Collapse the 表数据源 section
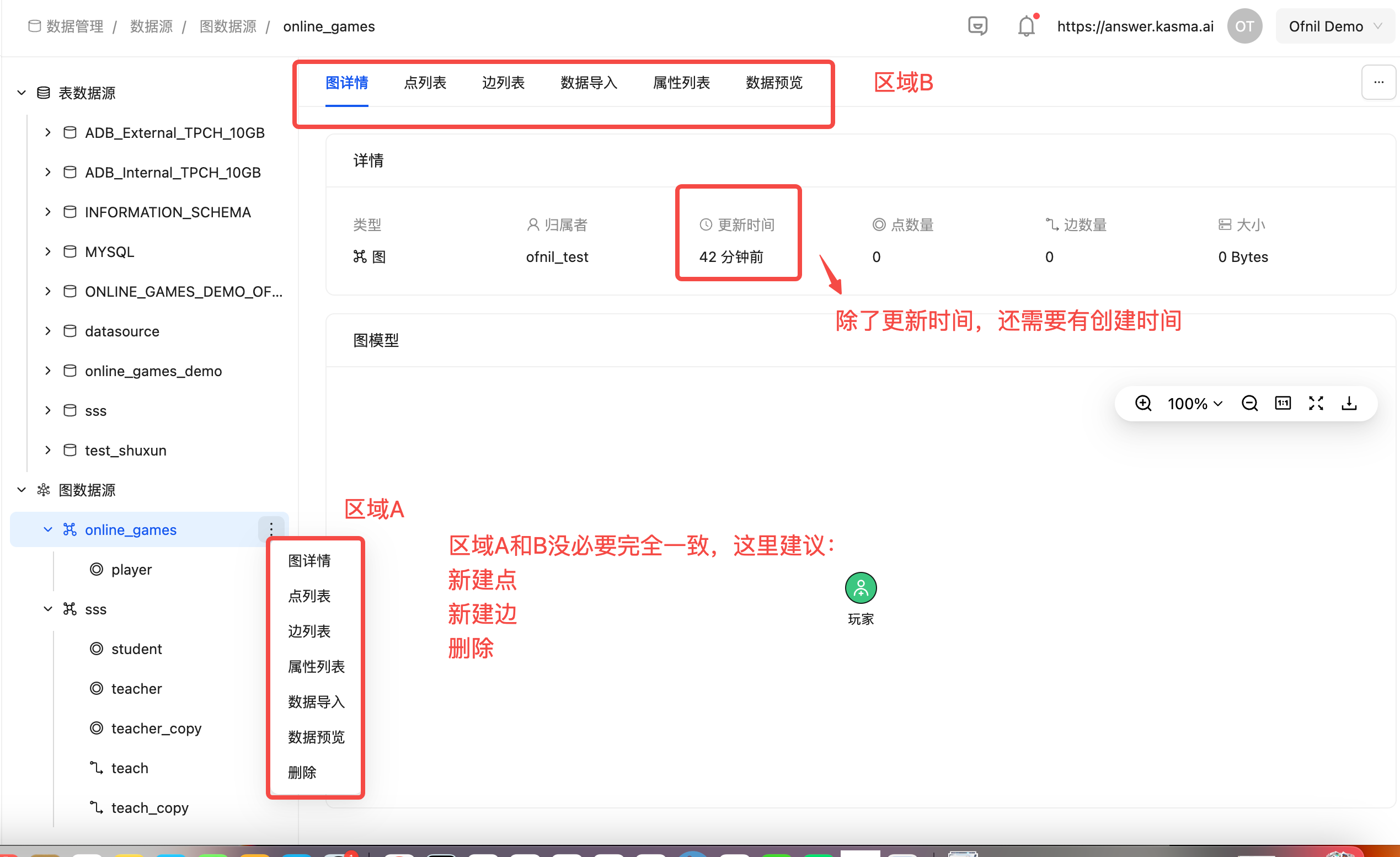The height and width of the screenshot is (857, 1400). tap(22, 93)
